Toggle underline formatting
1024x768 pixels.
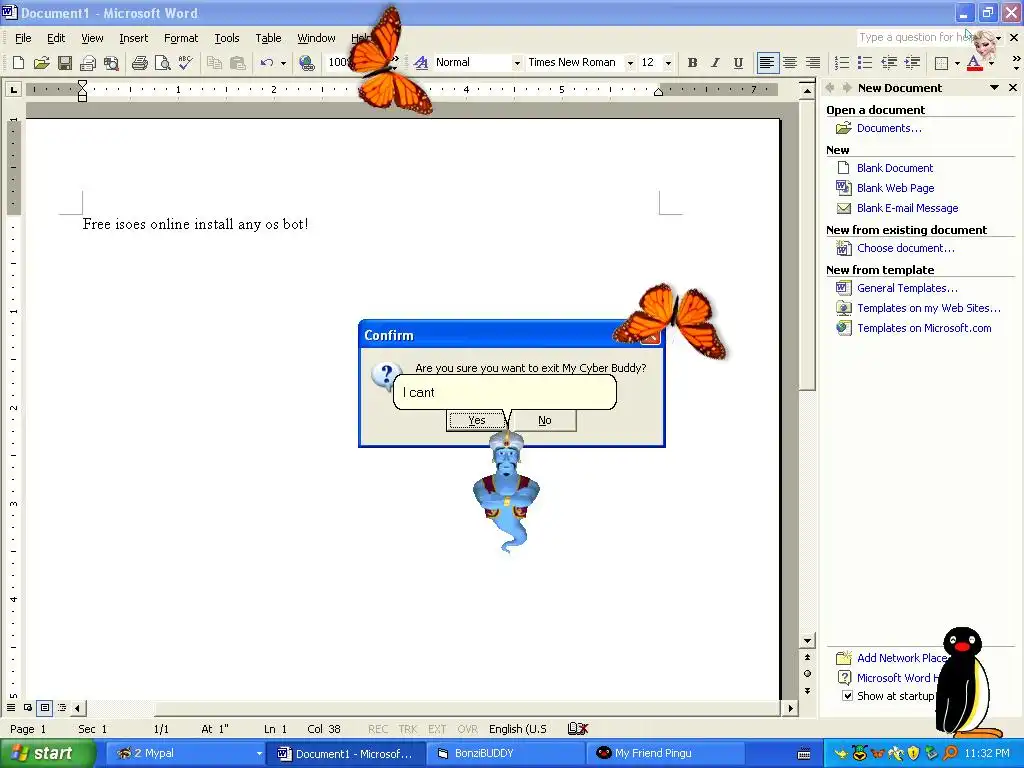coord(738,63)
